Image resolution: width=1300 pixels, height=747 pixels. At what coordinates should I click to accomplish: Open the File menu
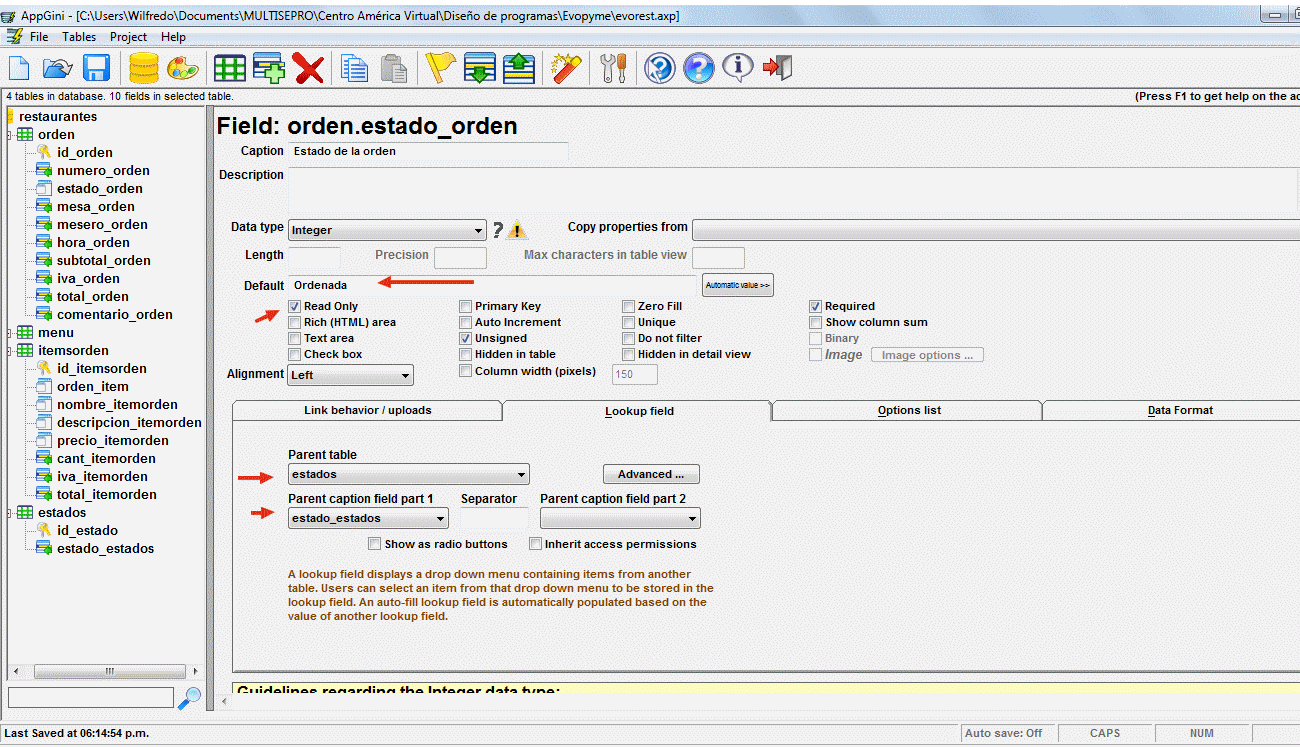39,37
